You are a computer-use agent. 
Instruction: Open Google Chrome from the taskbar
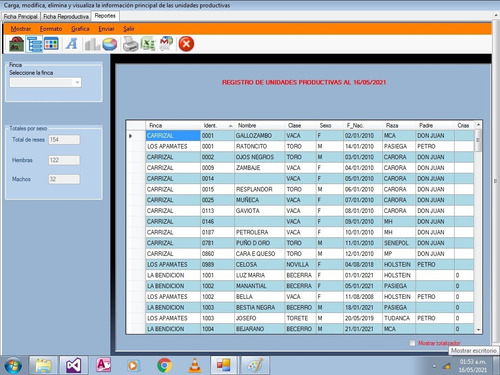pos(164,366)
